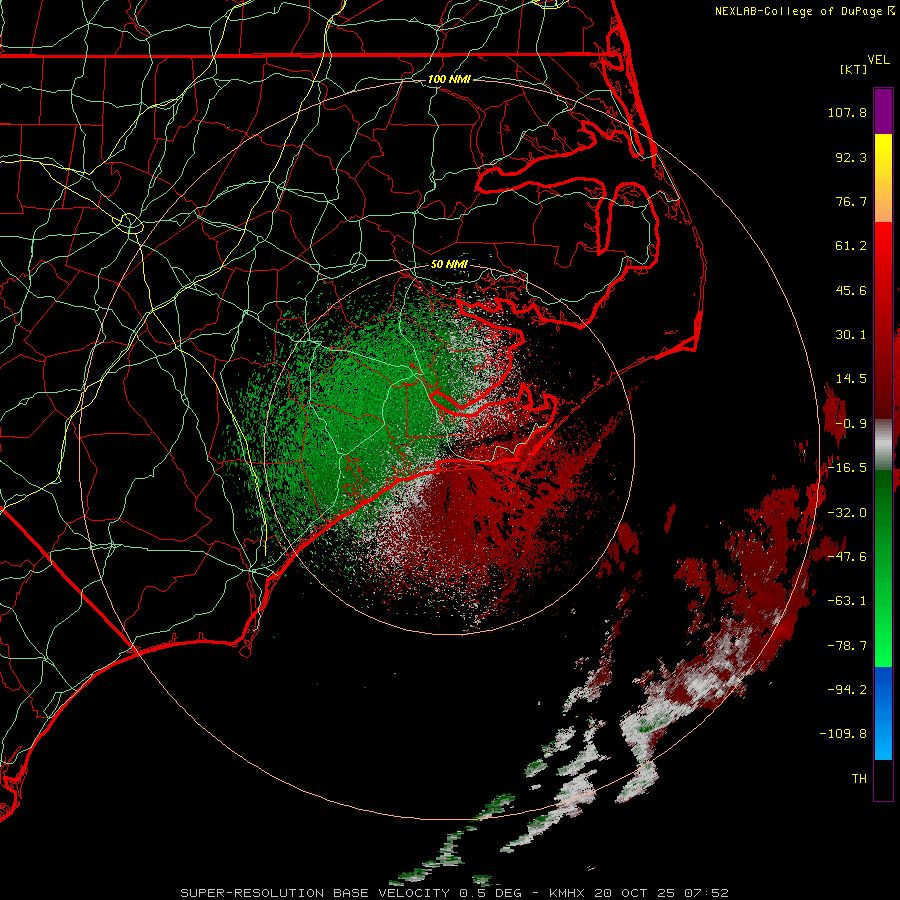
Task: Click the blue segment of the velocity color bar
Action: [x=883, y=713]
